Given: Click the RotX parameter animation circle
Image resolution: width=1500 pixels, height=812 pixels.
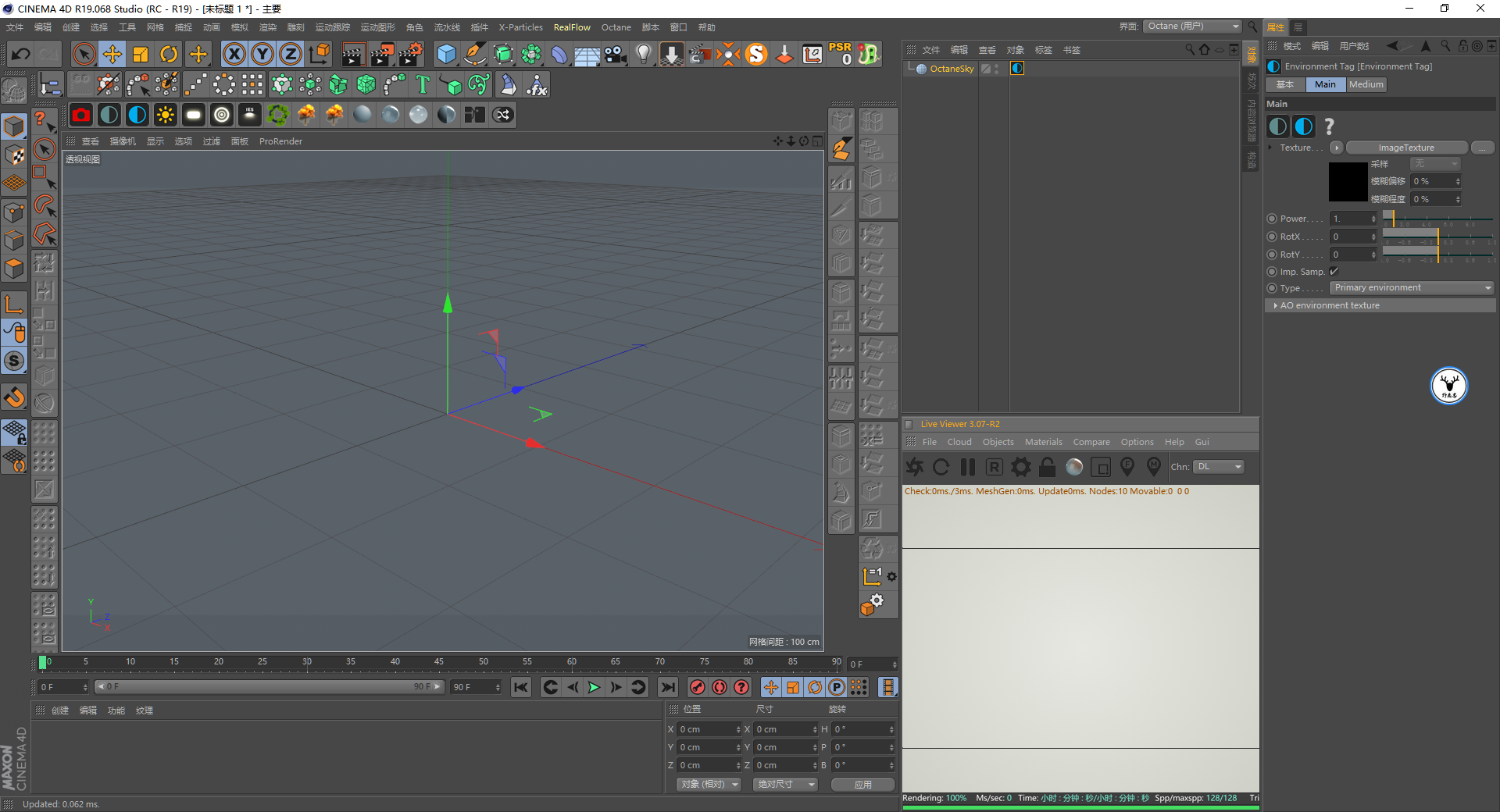Looking at the screenshot, I should [1272, 237].
